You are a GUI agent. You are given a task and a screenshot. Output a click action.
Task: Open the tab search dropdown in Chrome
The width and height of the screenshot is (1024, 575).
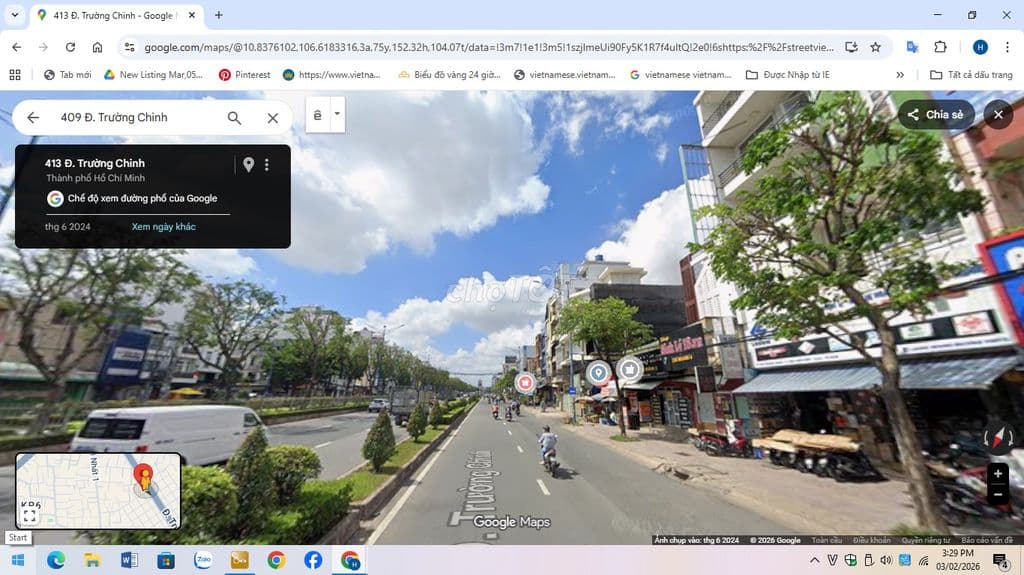pyautogui.click(x=14, y=15)
